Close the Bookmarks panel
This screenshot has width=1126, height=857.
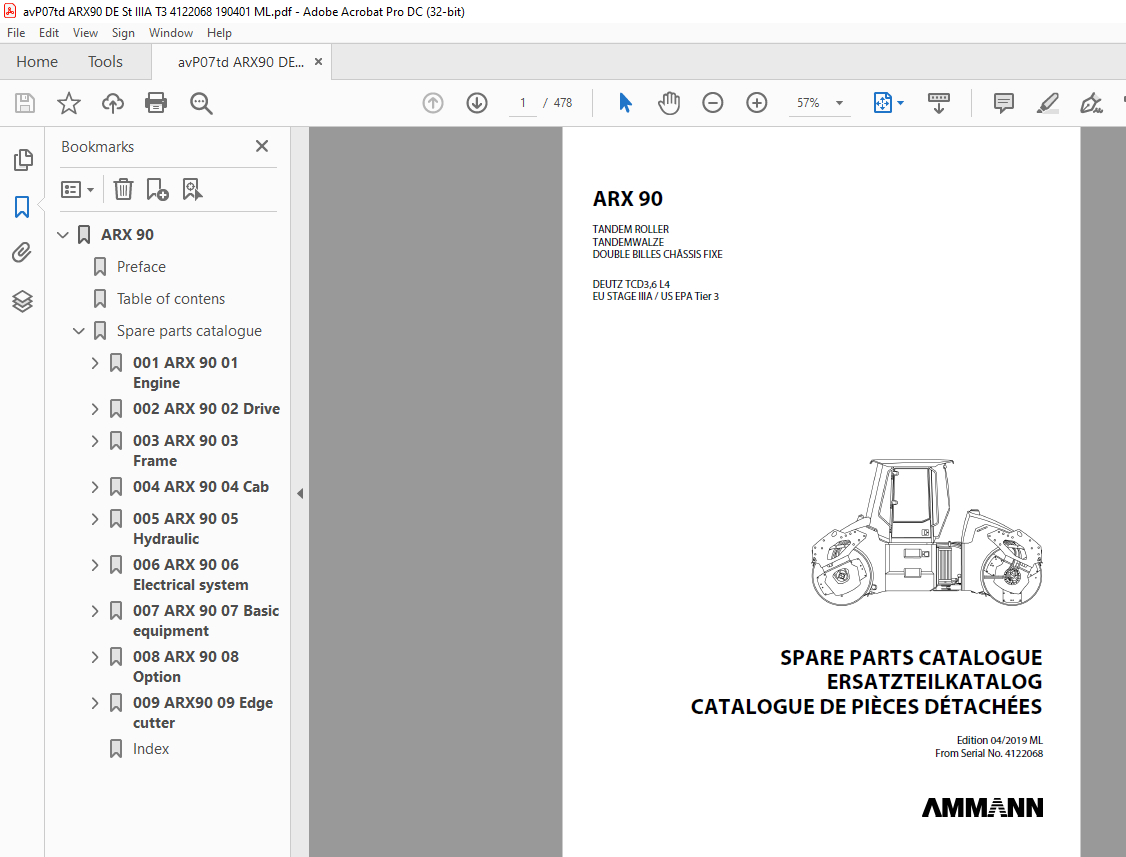point(262,147)
